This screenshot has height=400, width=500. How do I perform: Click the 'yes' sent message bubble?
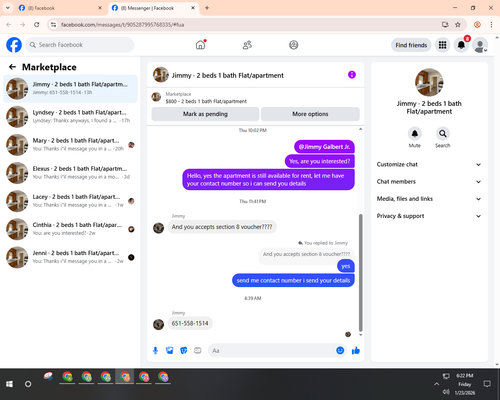[x=346, y=266]
